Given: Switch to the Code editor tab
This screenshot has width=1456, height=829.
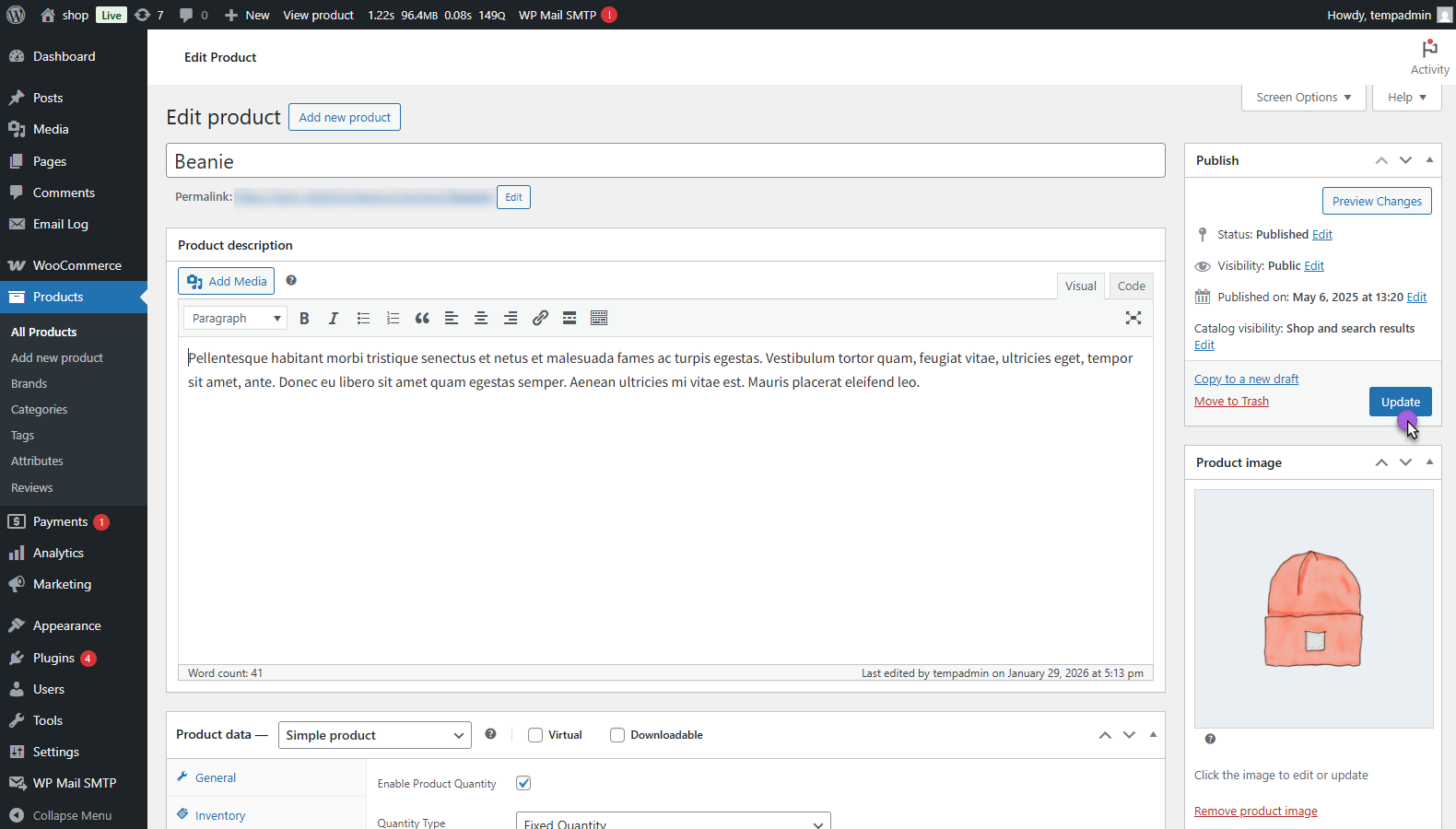Looking at the screenshot, I should coord(1131,286).
